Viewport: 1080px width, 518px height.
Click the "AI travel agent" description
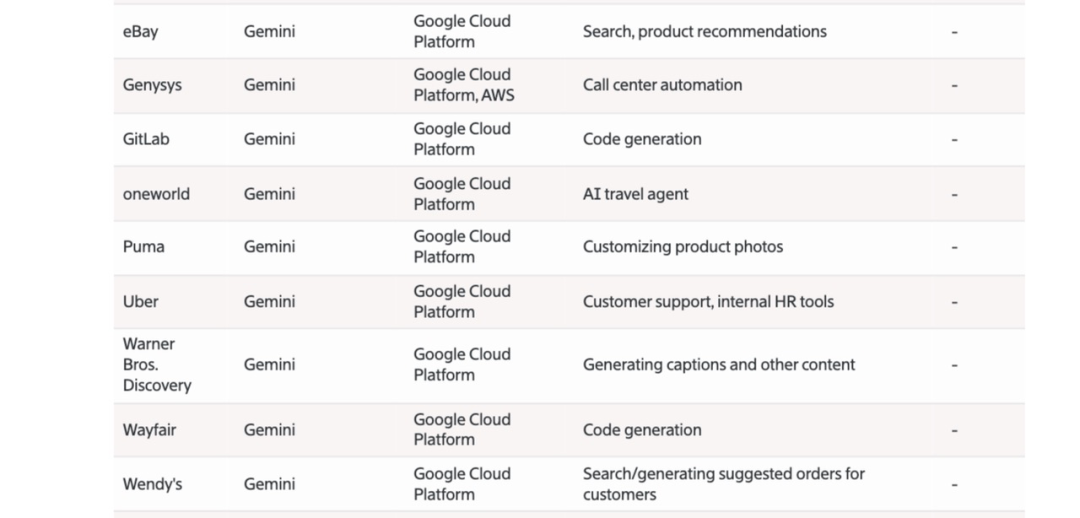coord(635,194)
